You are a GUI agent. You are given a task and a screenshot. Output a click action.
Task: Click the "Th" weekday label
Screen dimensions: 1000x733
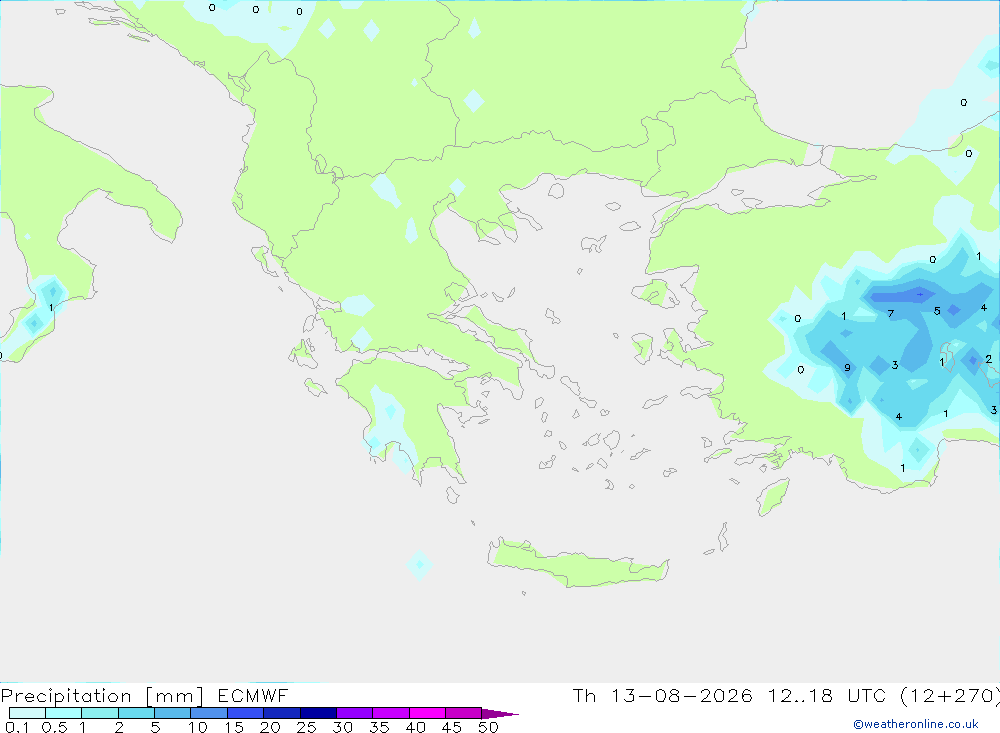click(x=584, y=695)
